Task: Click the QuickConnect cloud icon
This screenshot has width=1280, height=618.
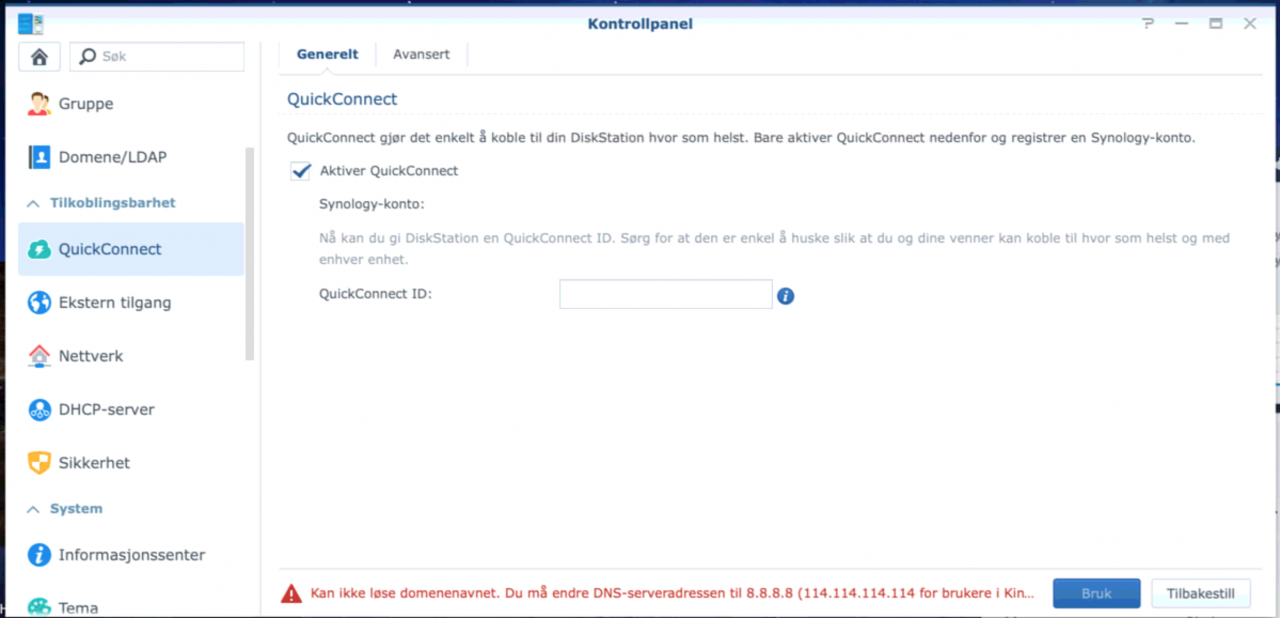Action: coord(39,249)
